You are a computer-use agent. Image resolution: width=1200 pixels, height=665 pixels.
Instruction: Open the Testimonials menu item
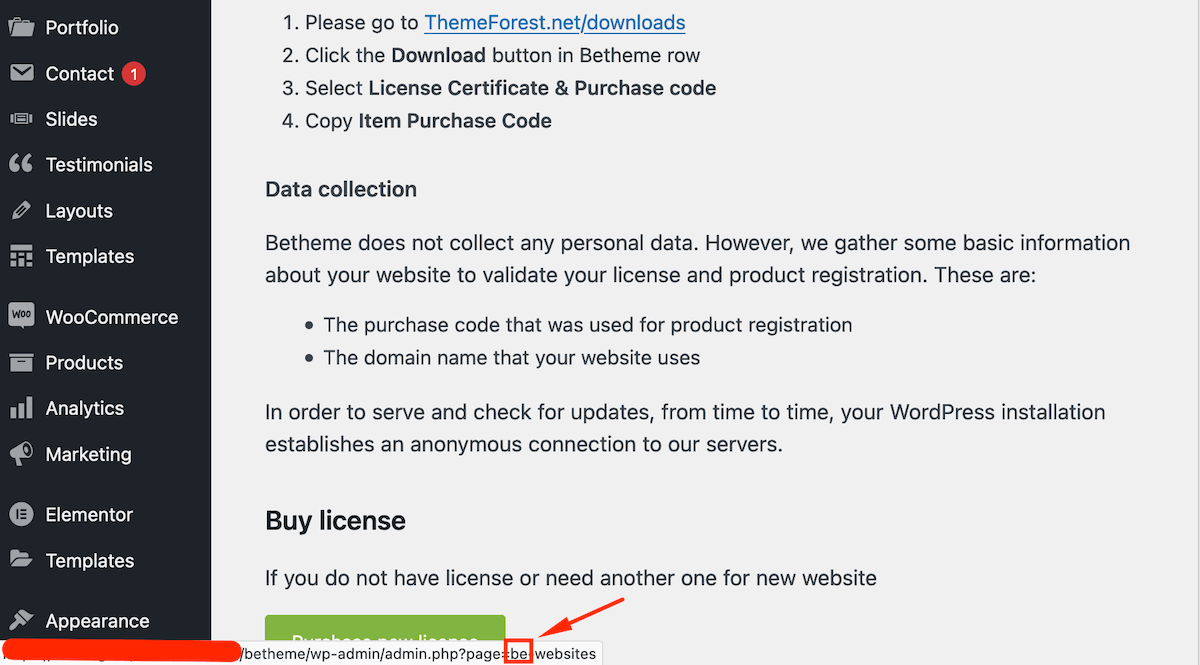coord(99,165)
